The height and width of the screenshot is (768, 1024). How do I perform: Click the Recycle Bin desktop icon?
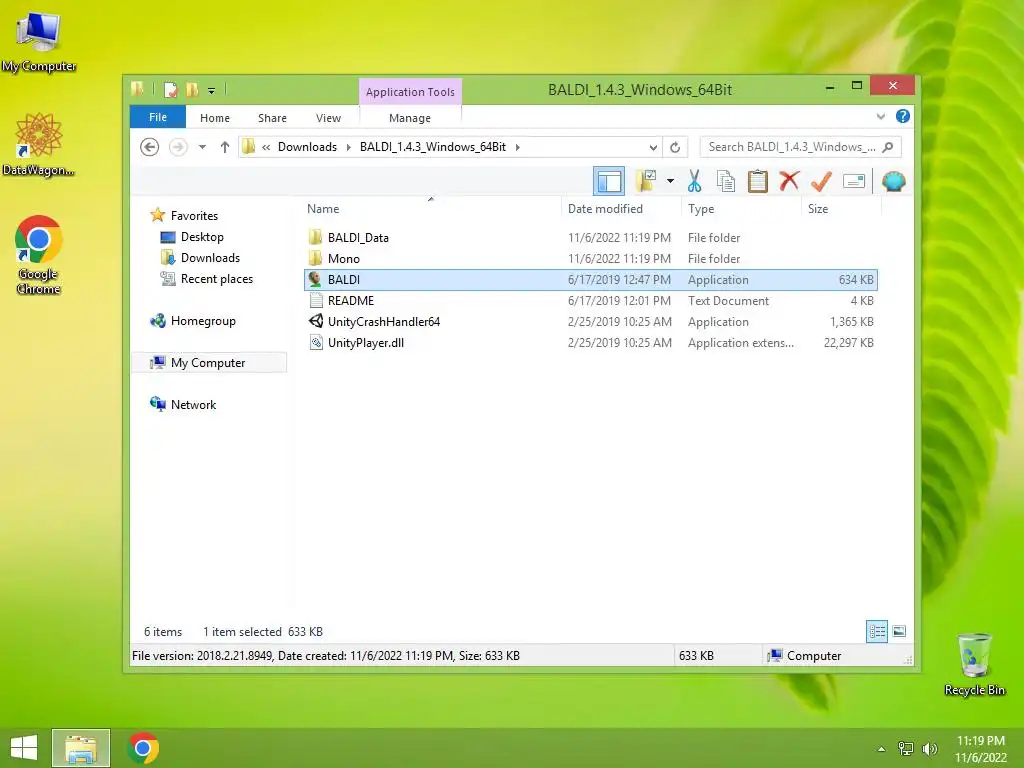click(x=974, y=664)
